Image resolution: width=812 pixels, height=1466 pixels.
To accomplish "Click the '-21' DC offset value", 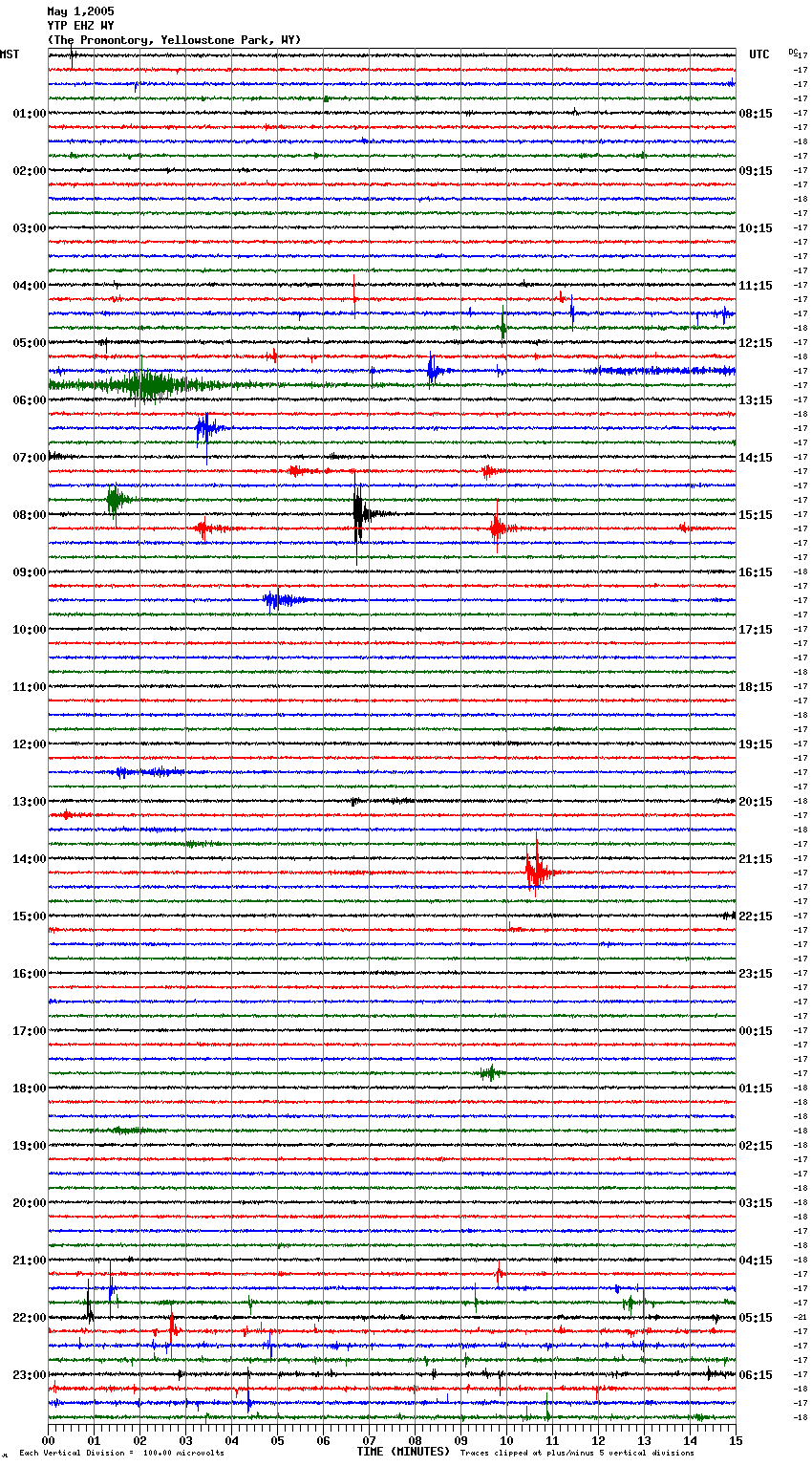I will tap(801, 1317).
